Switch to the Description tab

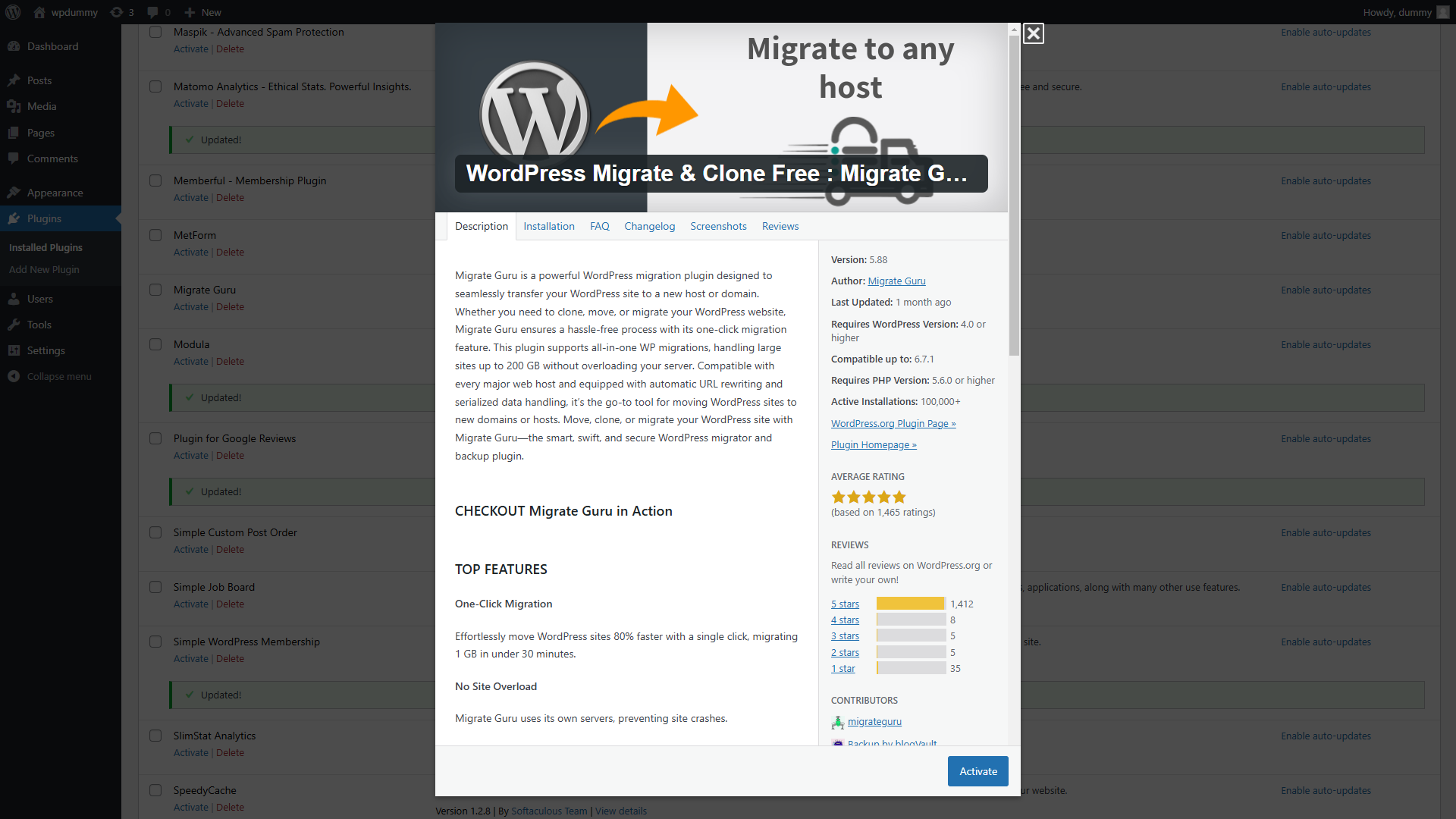tap(482, 226)
